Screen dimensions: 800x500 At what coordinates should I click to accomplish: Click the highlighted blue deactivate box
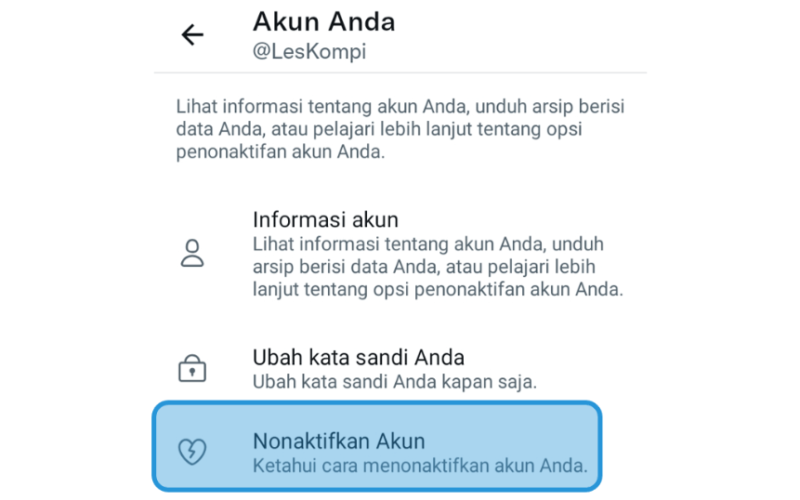[377, 446]
